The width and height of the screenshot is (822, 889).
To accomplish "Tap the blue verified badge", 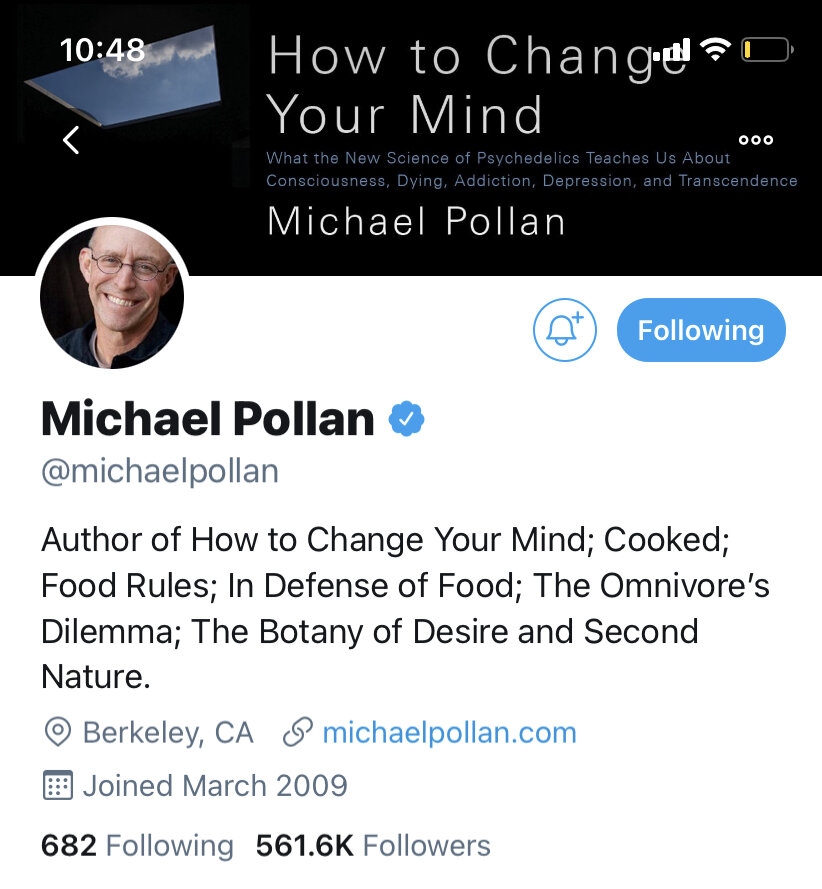I will (x=406, y=419).
